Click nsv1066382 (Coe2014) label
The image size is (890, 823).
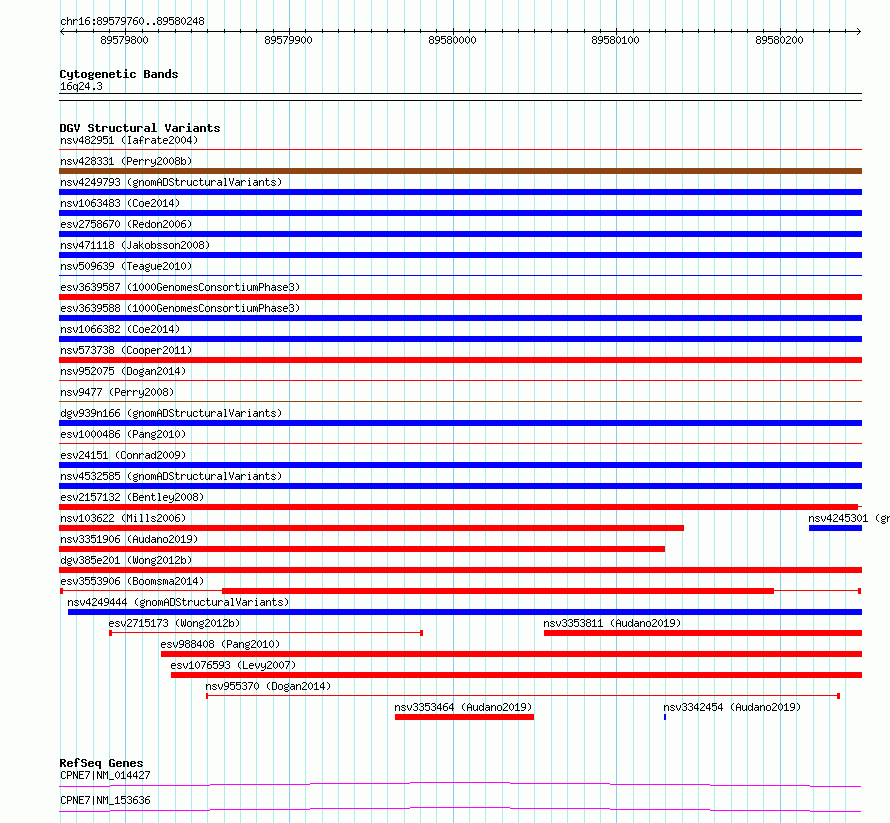tap(120, 329)
